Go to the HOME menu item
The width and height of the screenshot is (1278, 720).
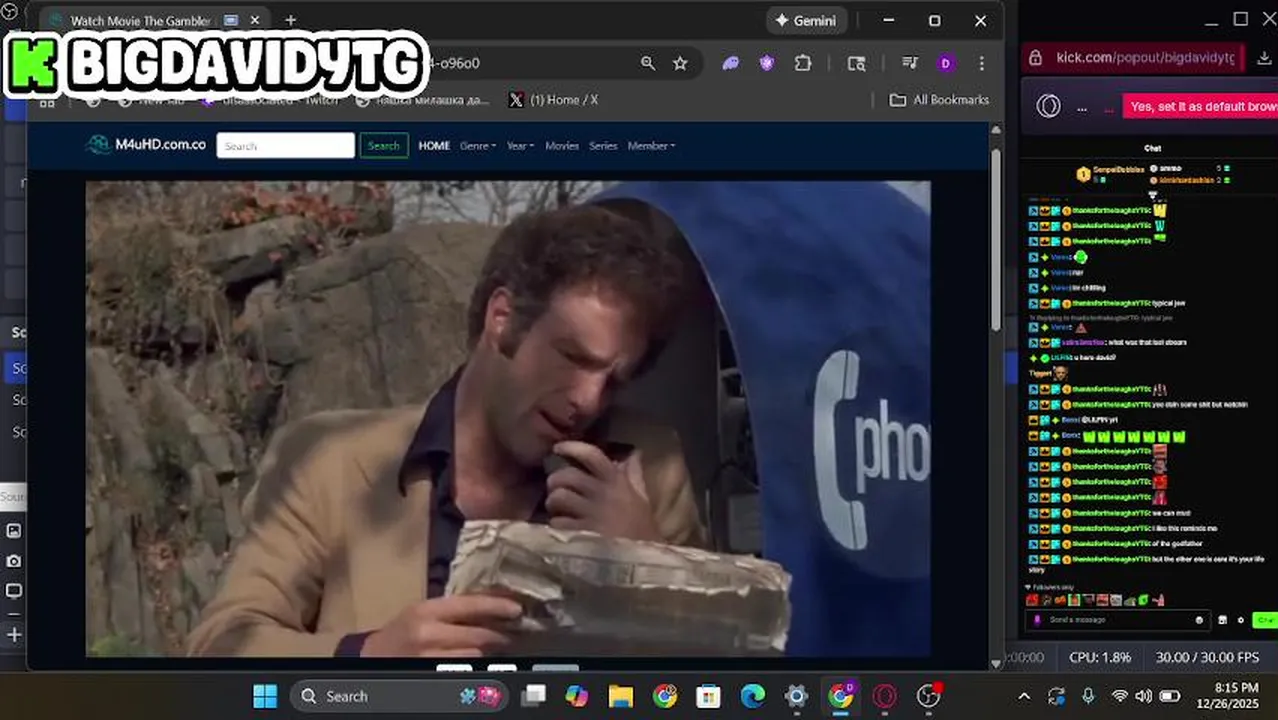[x=434, y=145]
